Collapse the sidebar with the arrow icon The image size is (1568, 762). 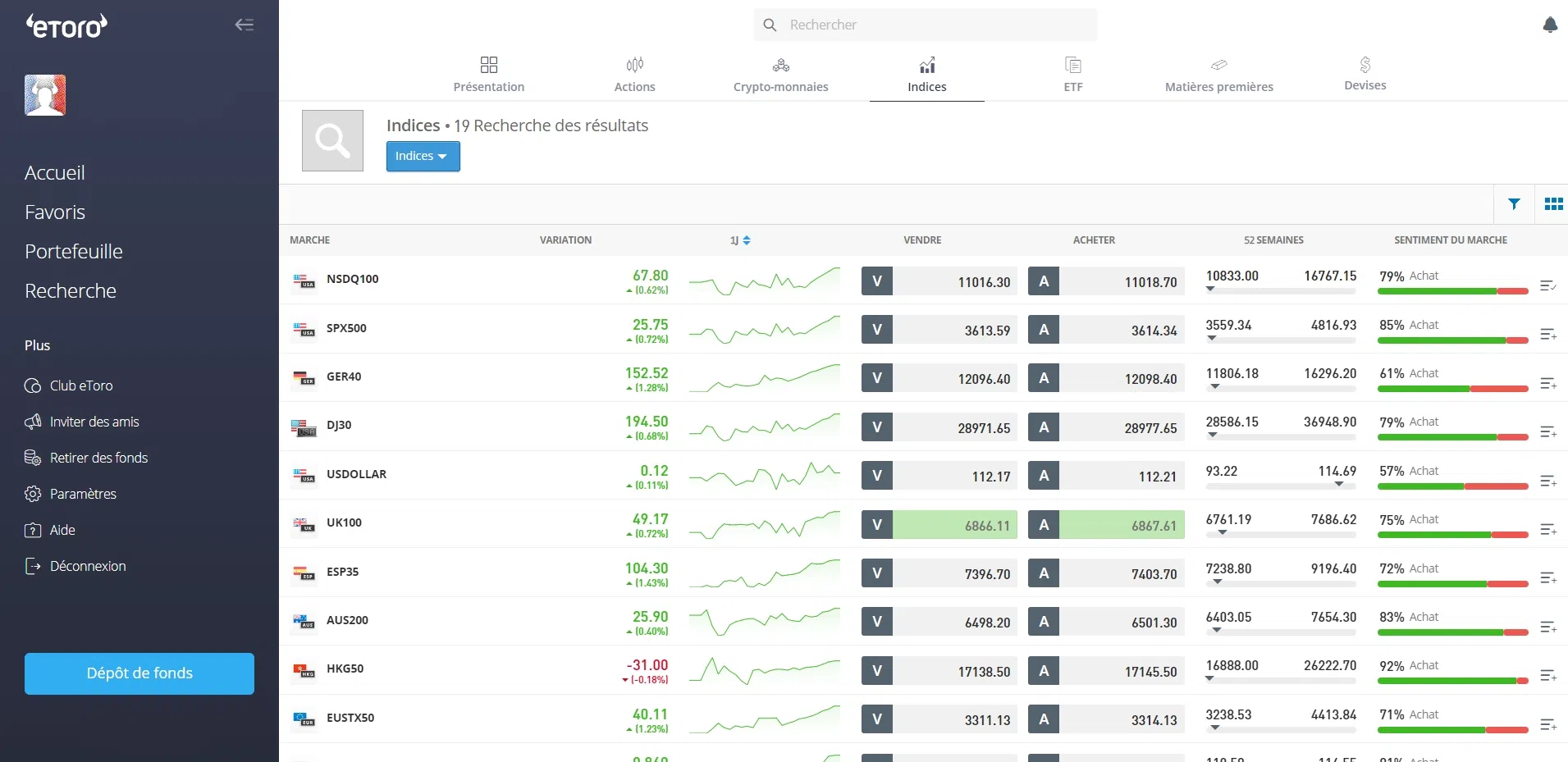click(245, 25)
